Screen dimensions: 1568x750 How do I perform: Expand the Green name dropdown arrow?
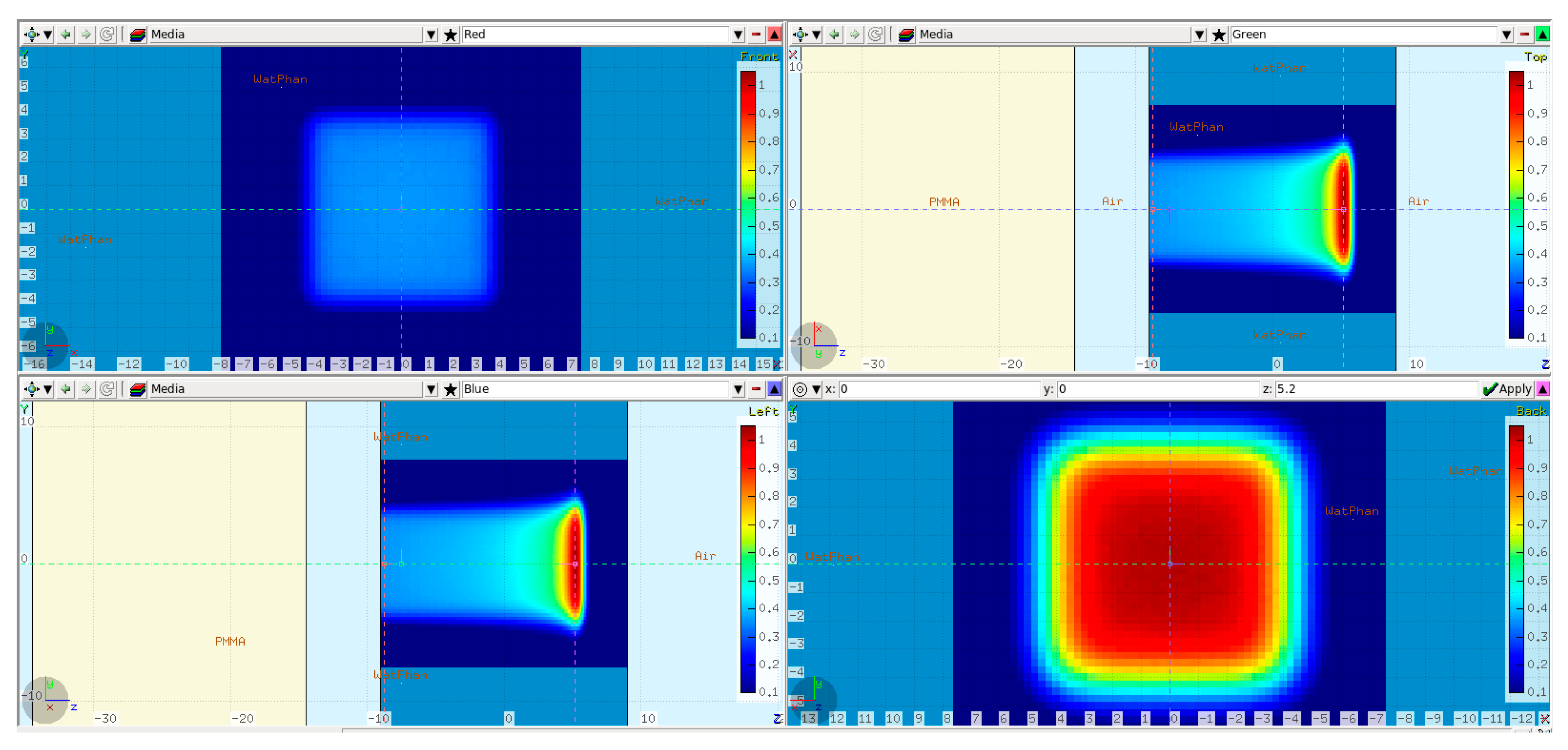coord(1507,35)
